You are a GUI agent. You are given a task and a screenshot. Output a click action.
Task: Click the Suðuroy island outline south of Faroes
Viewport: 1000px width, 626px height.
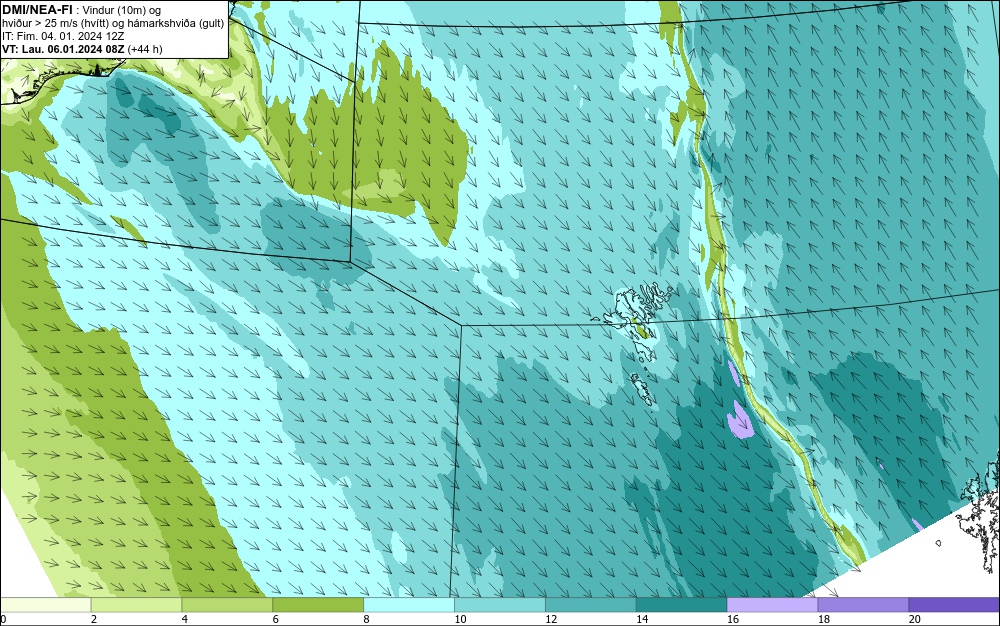[643, 389]
